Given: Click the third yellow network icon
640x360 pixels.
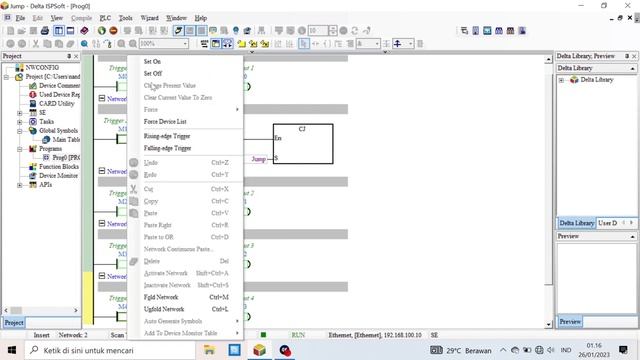Looking at the screenshot, I should pyautogui.click(x=264, y=44).
